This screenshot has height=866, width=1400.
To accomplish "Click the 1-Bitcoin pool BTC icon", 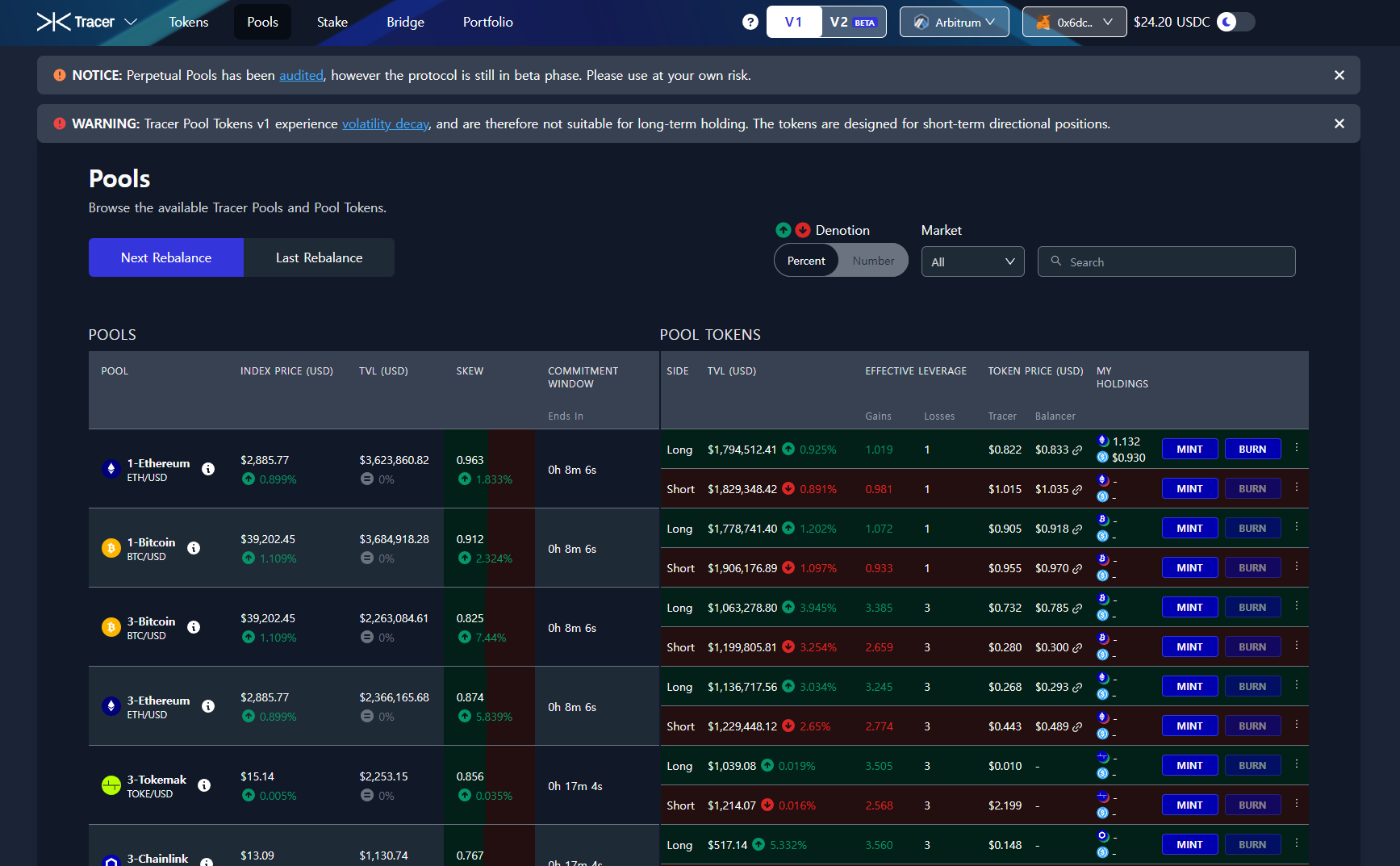I will pyautogui.click(x=111, y=548).
